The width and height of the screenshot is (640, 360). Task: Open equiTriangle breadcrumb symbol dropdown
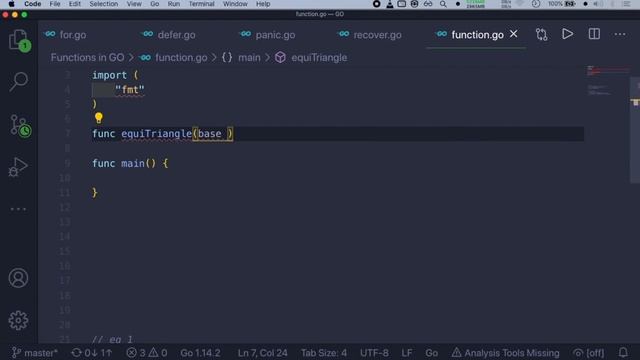[319, 58]
